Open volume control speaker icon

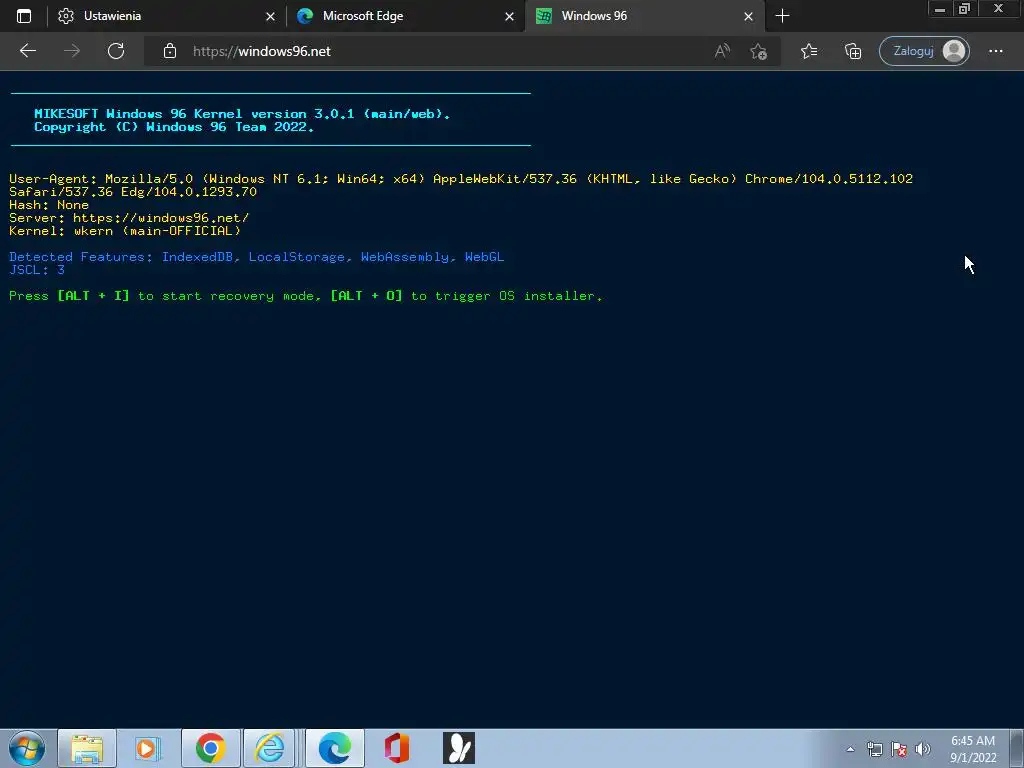923,749
